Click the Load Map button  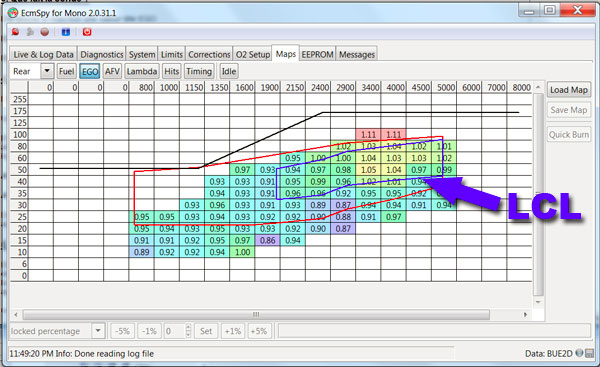click(x=569, y=90)
